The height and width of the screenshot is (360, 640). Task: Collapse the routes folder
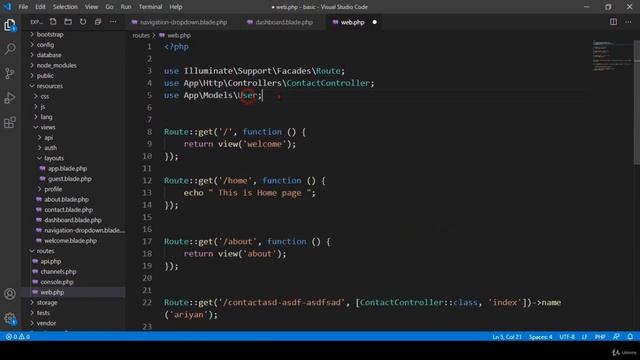click(45, 251)
